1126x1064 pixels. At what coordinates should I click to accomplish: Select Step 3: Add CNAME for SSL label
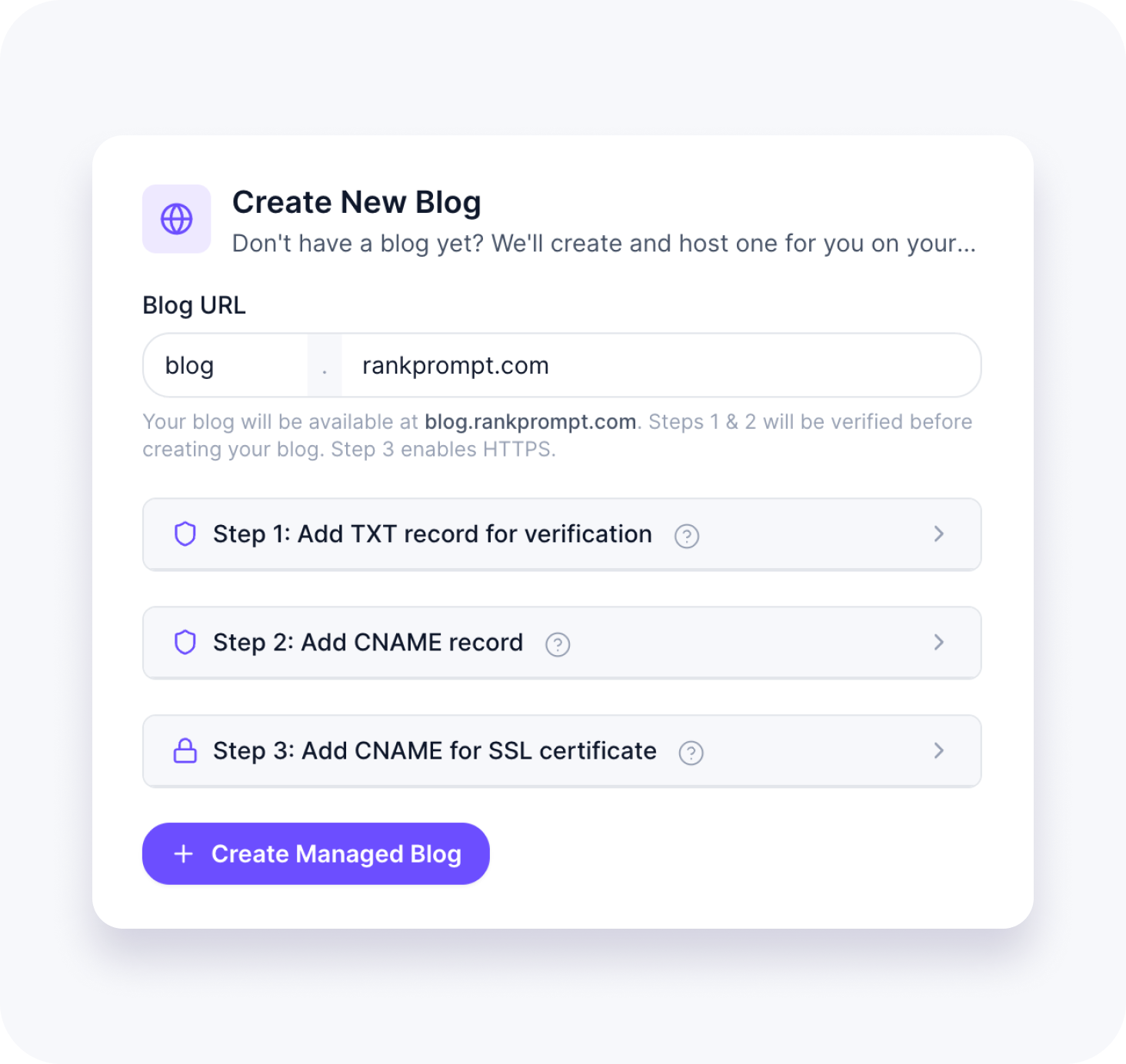435,750
